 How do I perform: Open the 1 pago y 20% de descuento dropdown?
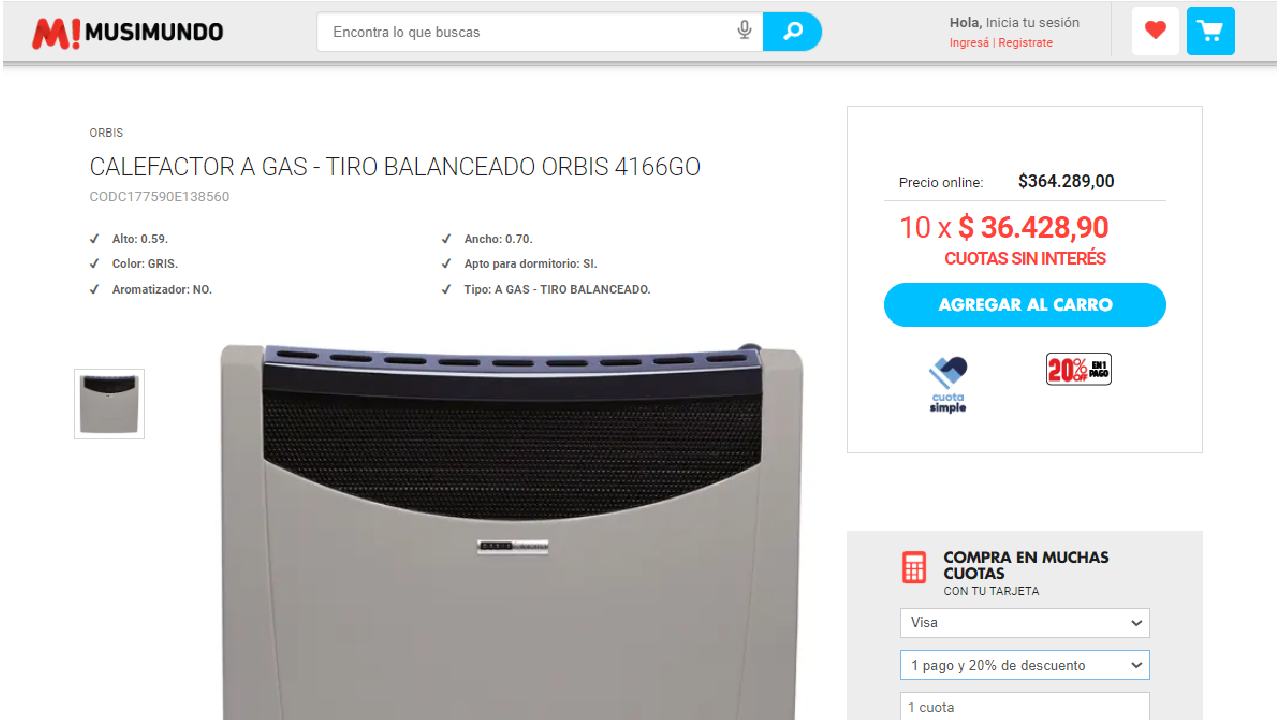1024,666
